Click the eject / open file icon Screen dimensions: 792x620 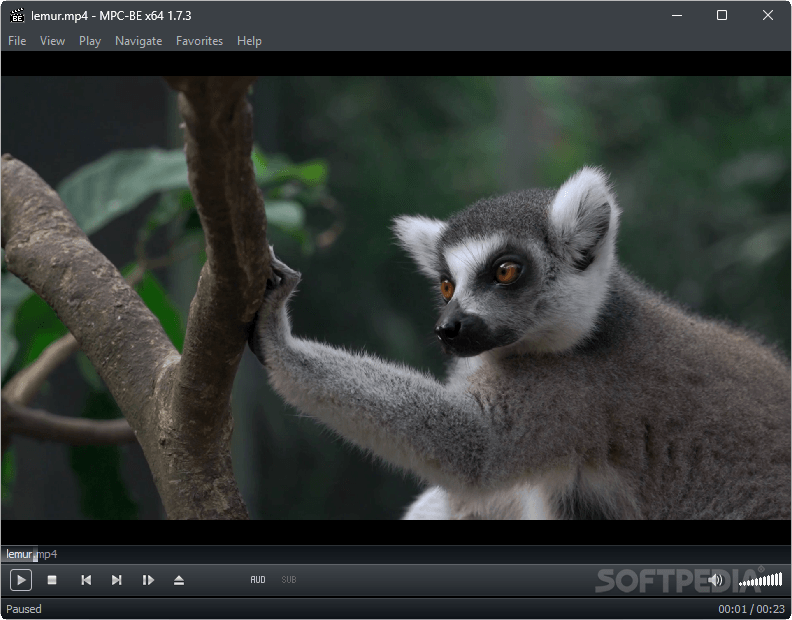pos(179,580)
